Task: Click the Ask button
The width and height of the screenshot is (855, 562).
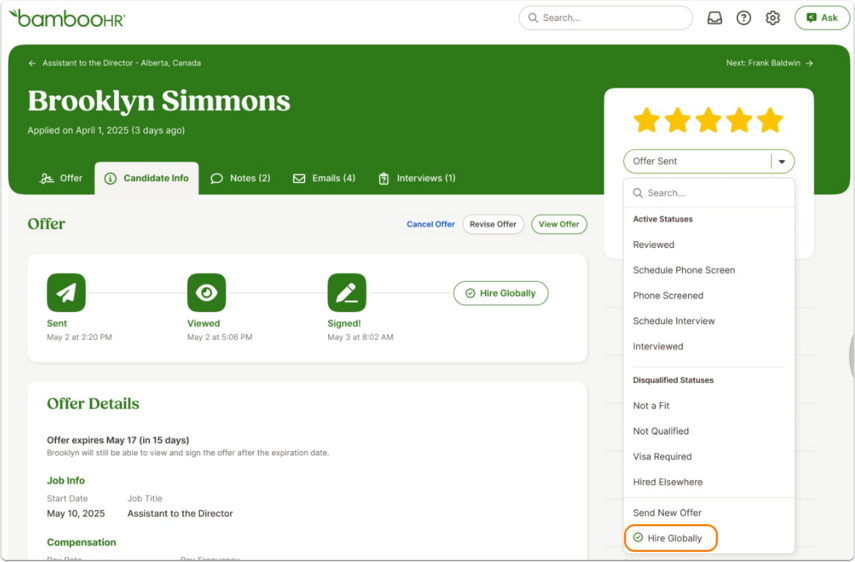Action: [x=822, y=18]
